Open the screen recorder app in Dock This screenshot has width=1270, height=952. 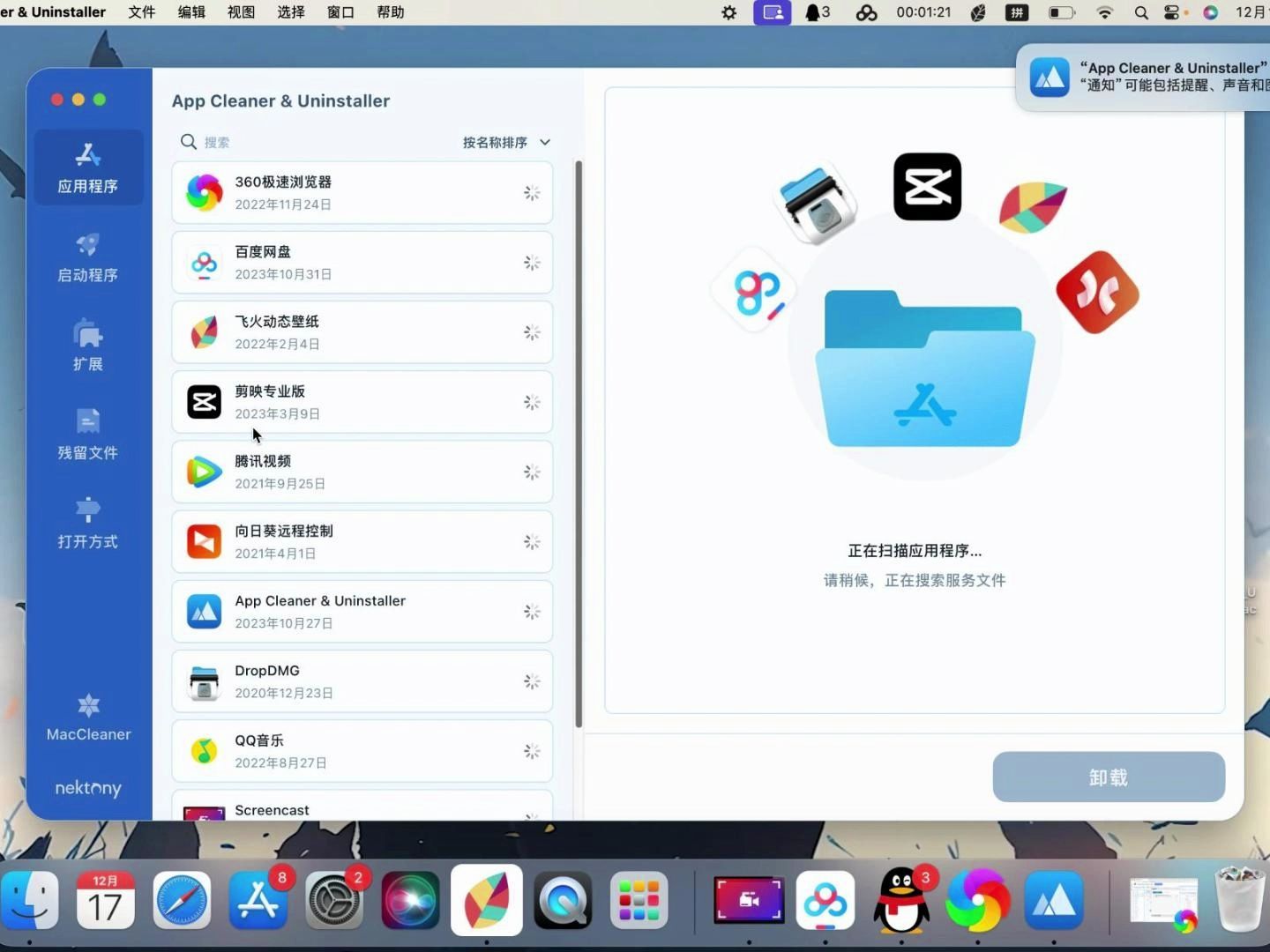749,900
